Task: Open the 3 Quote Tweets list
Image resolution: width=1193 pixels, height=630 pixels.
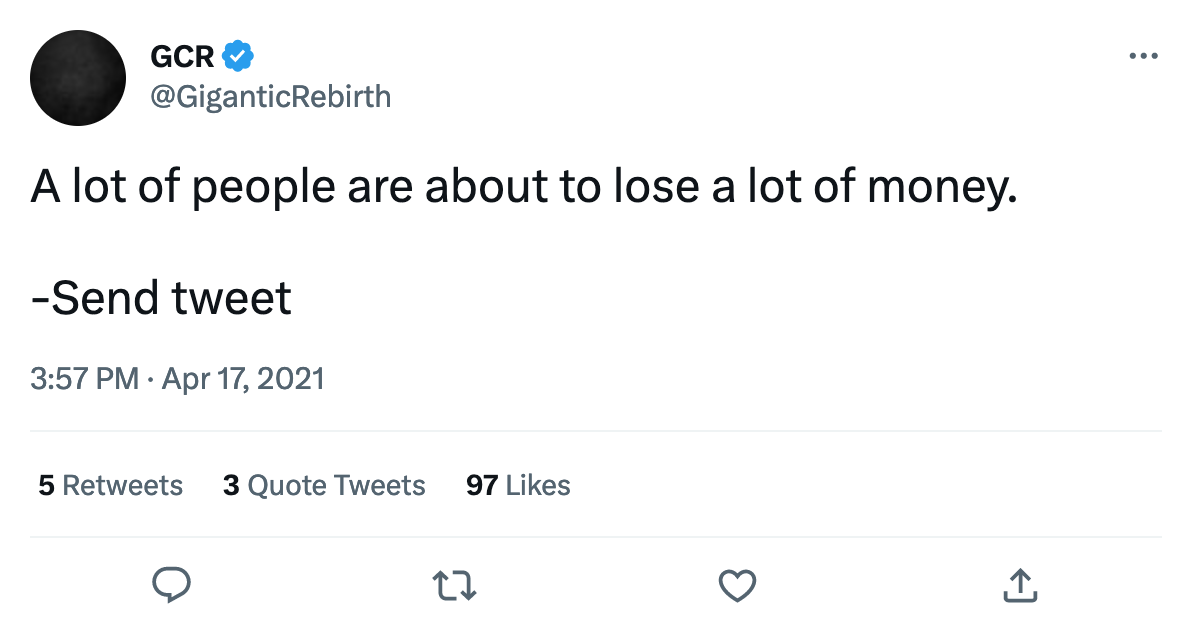Action: click(x=324, y=486)
